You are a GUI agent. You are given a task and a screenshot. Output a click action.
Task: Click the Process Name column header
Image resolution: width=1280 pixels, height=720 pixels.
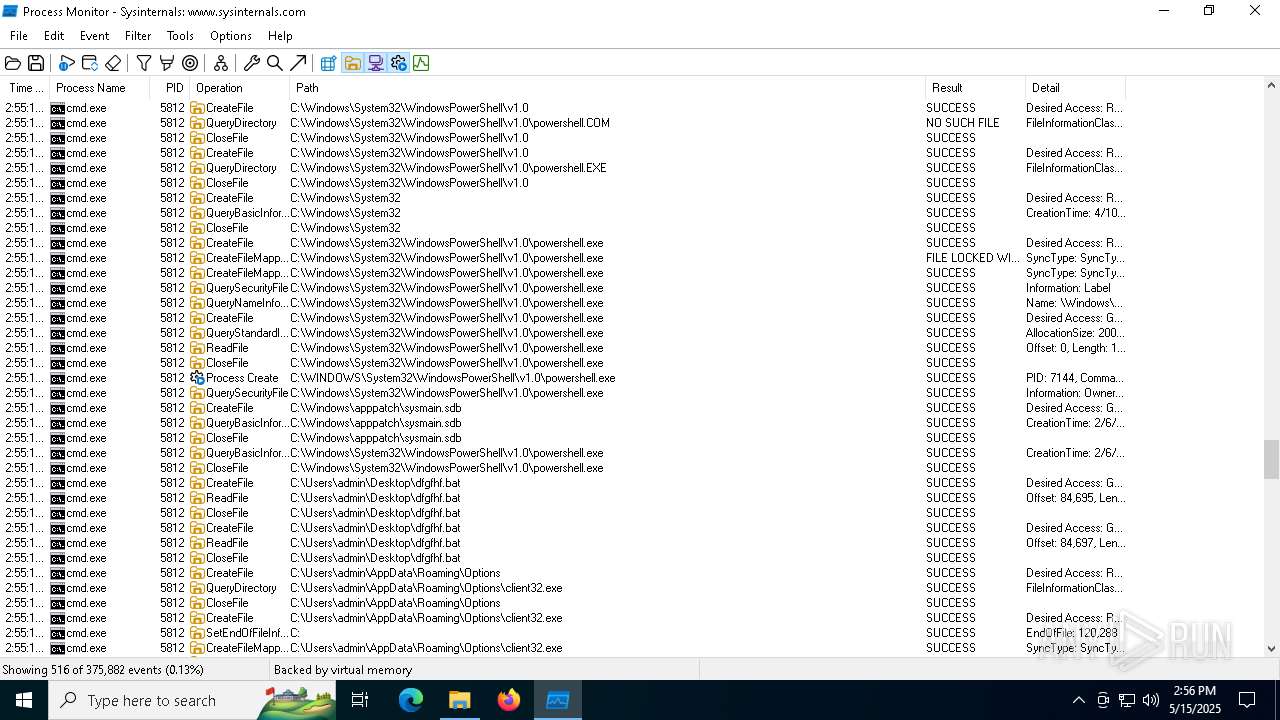click(x=100, y=88)
